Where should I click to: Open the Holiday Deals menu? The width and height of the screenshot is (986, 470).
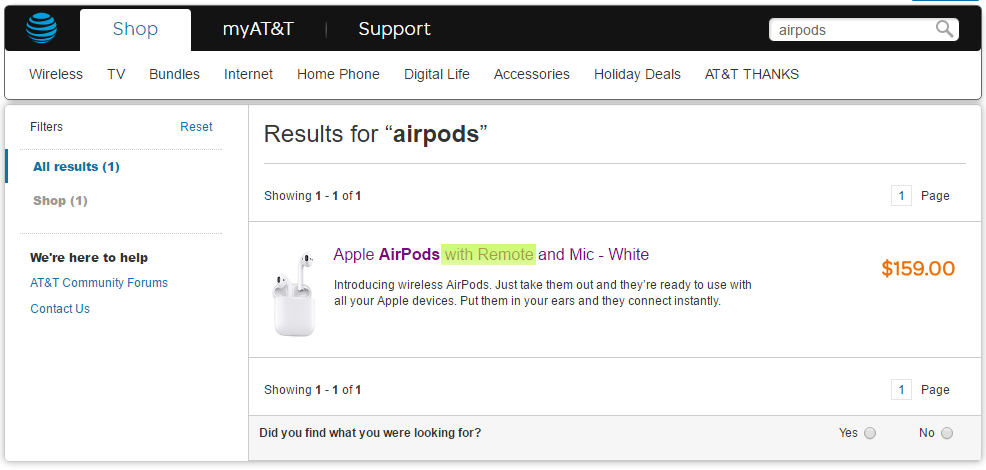(x=637, y=74)
